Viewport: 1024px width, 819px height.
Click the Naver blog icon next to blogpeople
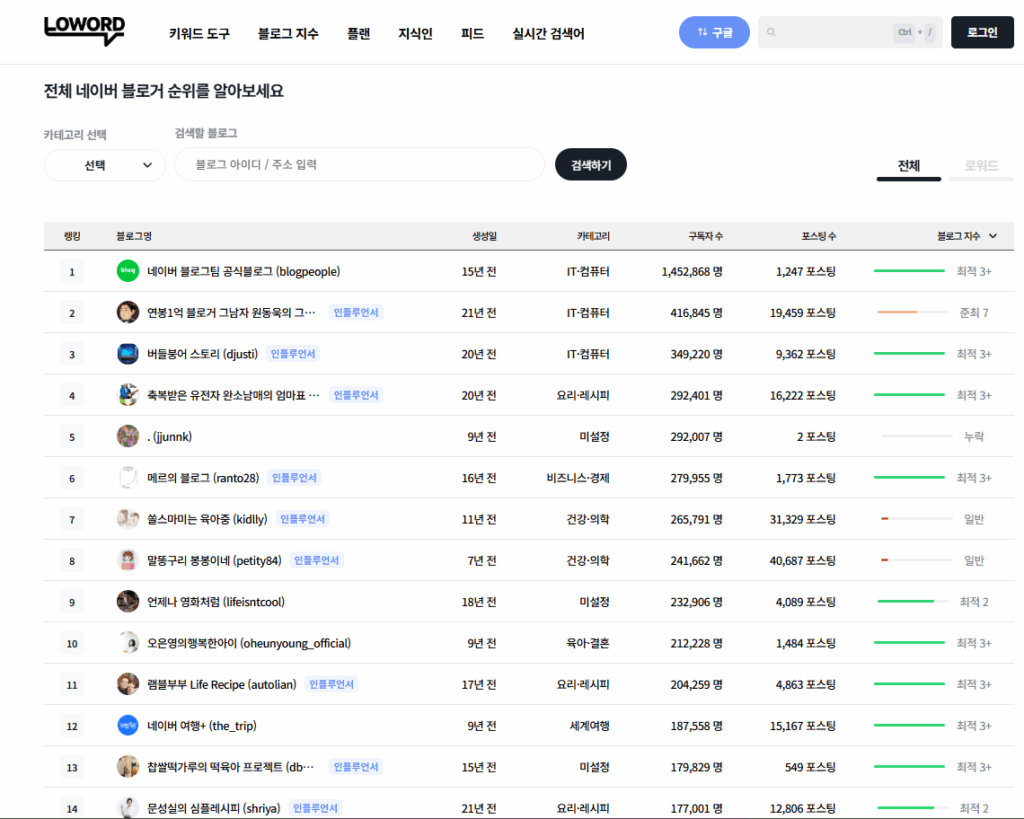(127, 271)
